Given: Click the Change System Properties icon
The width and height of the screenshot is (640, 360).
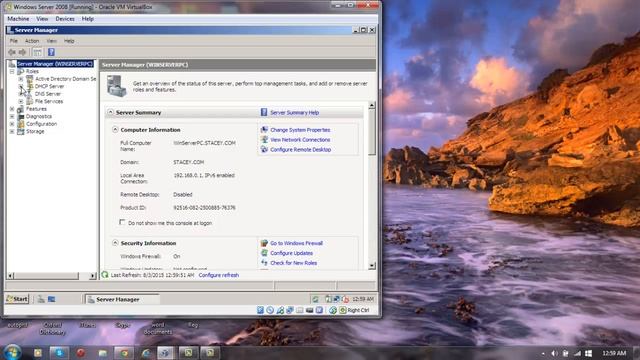Looking at the screenshot, I should tap(264, 130).
